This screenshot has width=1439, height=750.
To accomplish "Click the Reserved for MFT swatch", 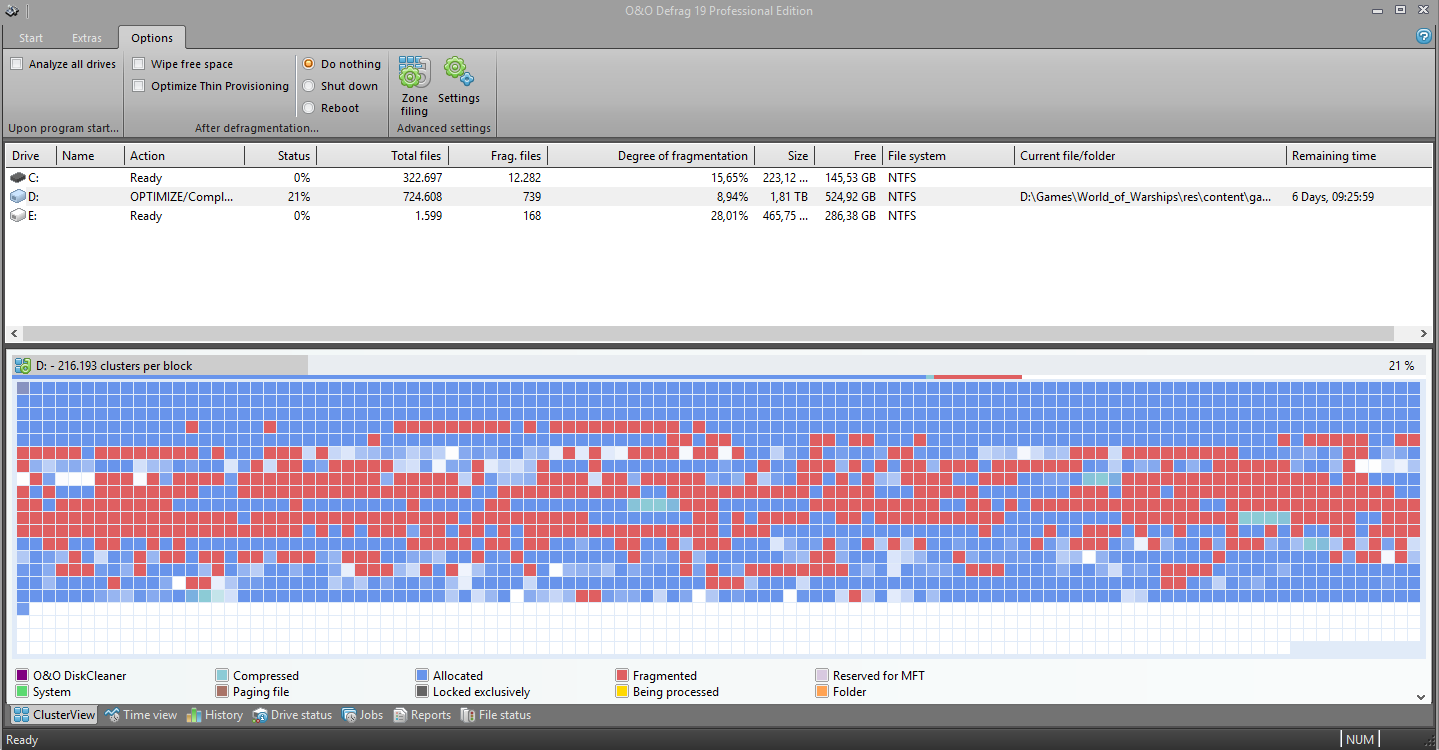I will point(822,676).
